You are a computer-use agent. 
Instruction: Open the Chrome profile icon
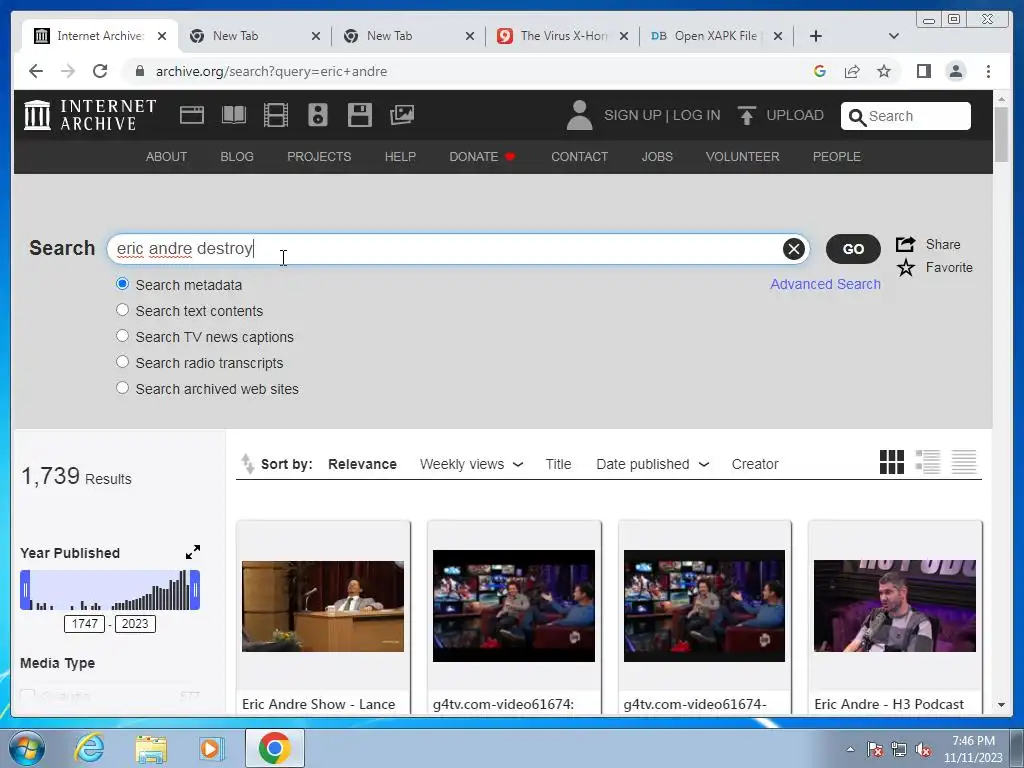point(955,71)
